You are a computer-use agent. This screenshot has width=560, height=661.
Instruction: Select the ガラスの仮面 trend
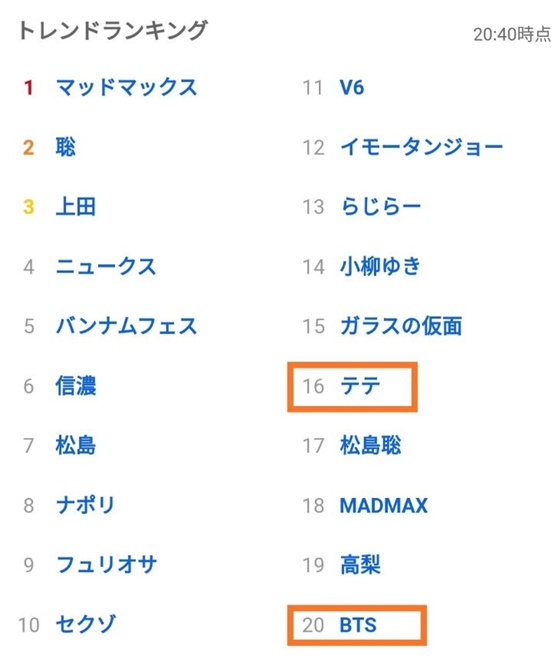[x=401, y=326]
